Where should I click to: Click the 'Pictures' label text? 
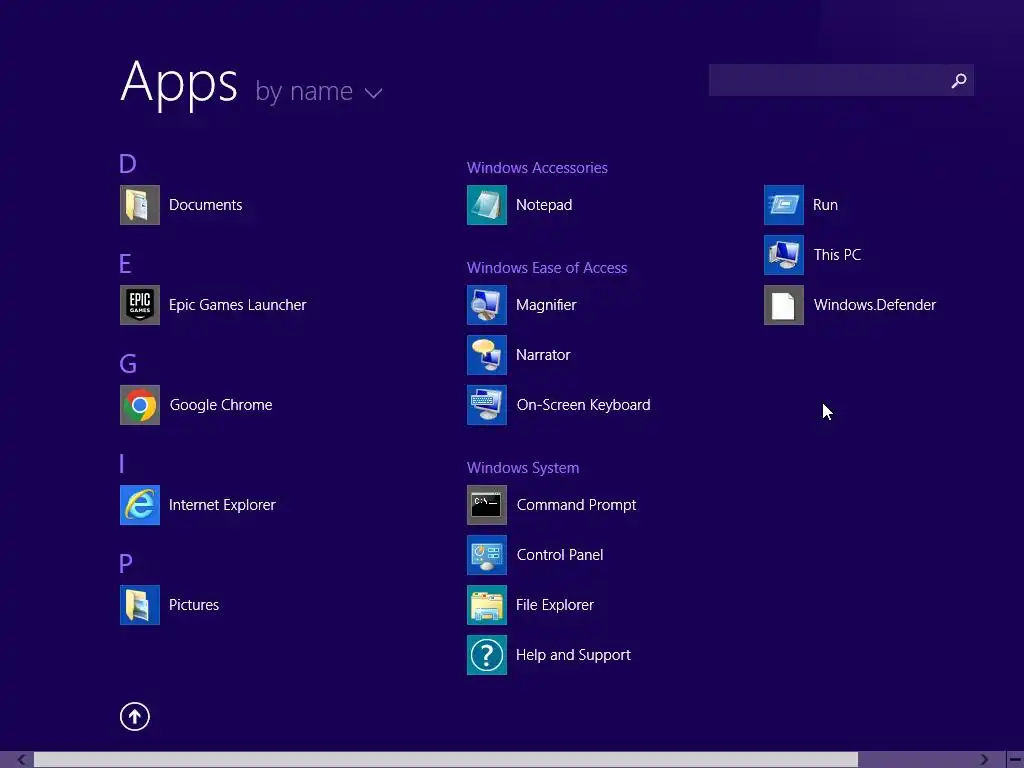click(194, 605)
